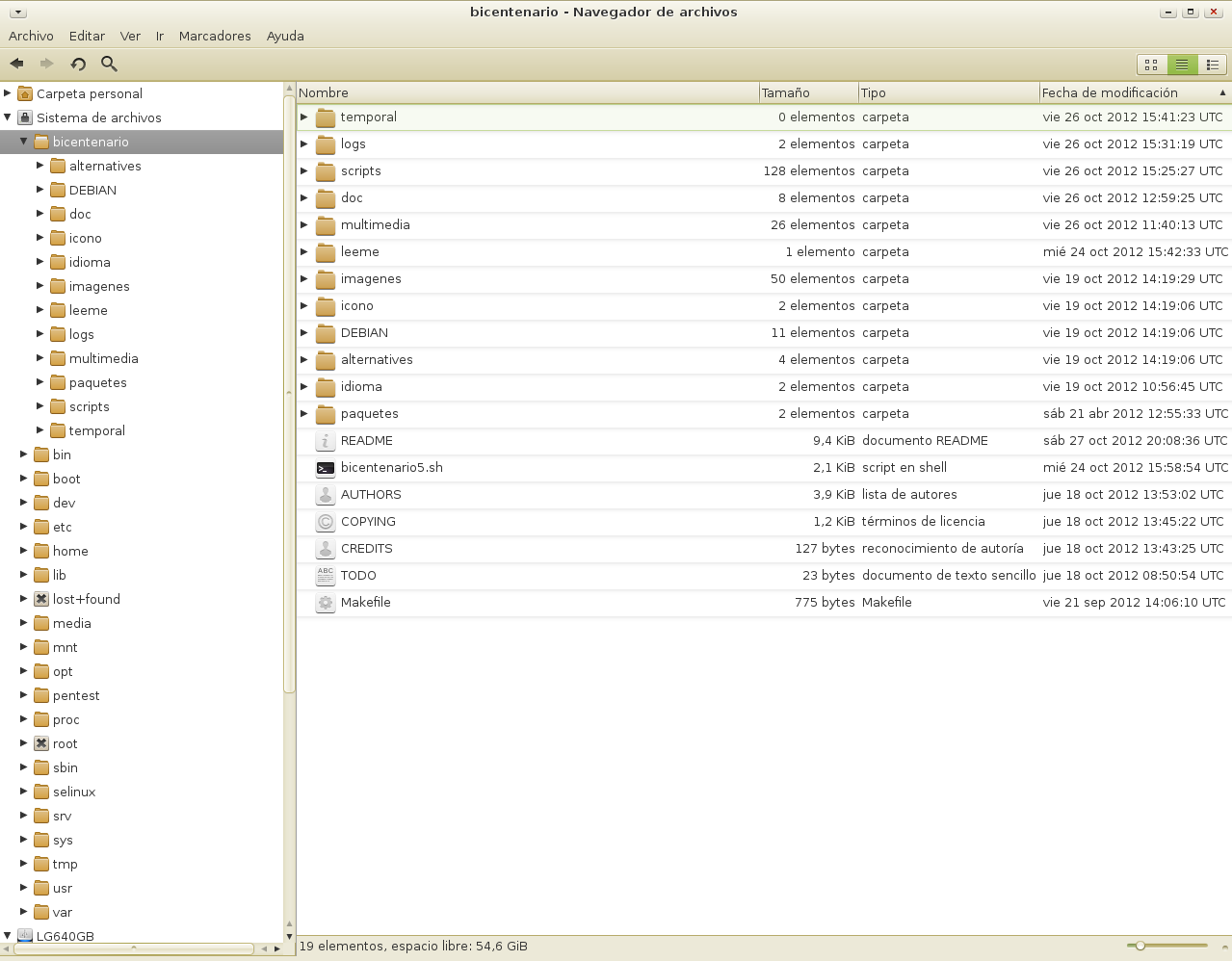Sort by Tamaño column header

807,92
